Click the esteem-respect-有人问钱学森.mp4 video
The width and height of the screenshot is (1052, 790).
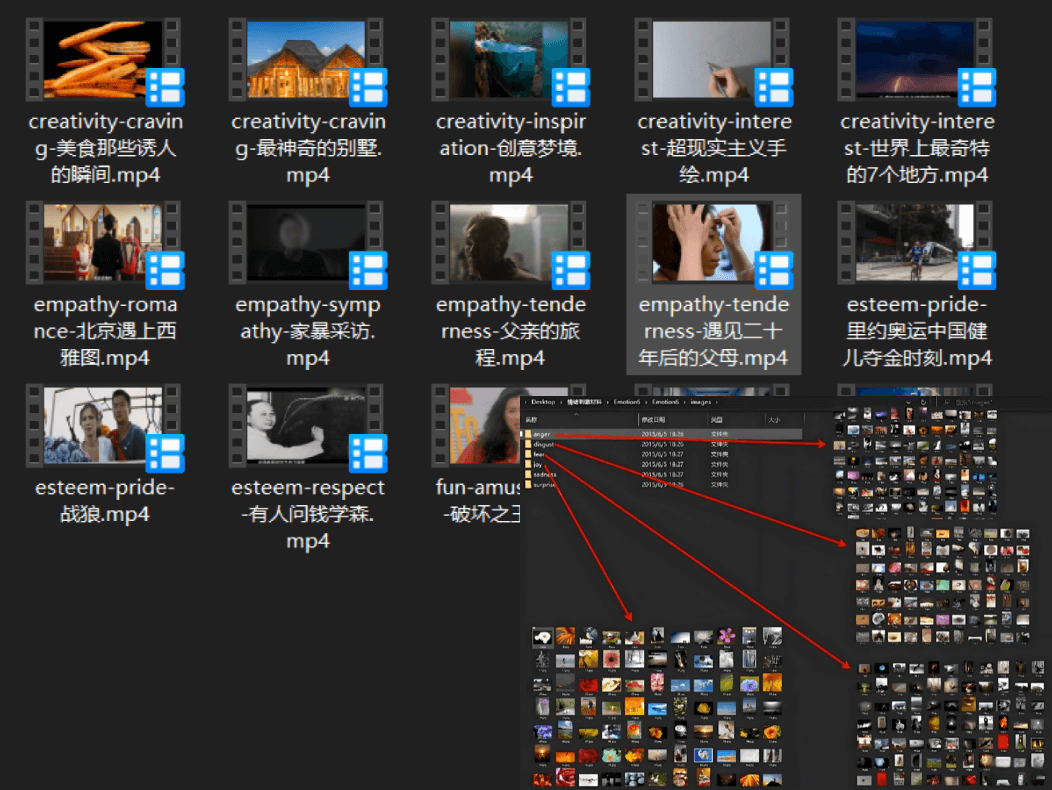pos(308,468)
